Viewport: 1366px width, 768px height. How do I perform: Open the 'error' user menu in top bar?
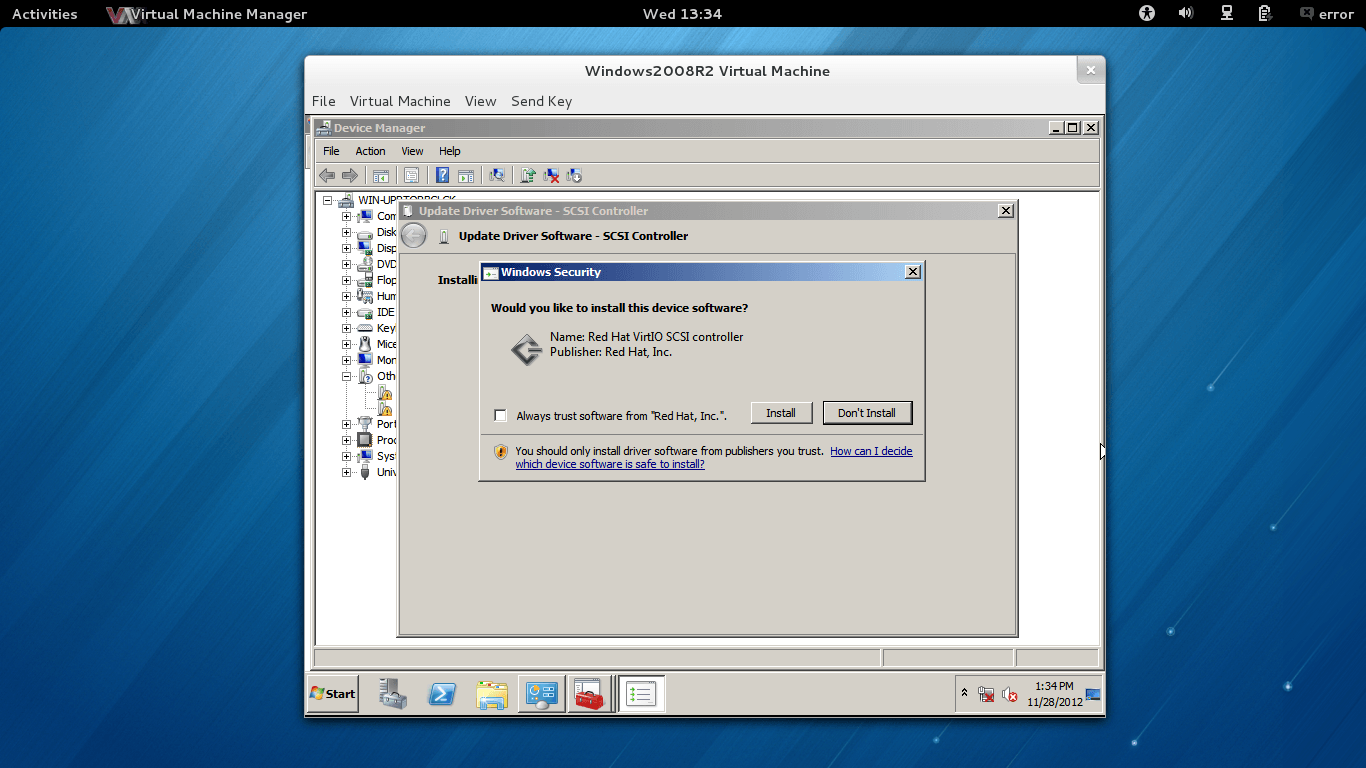1326,14
